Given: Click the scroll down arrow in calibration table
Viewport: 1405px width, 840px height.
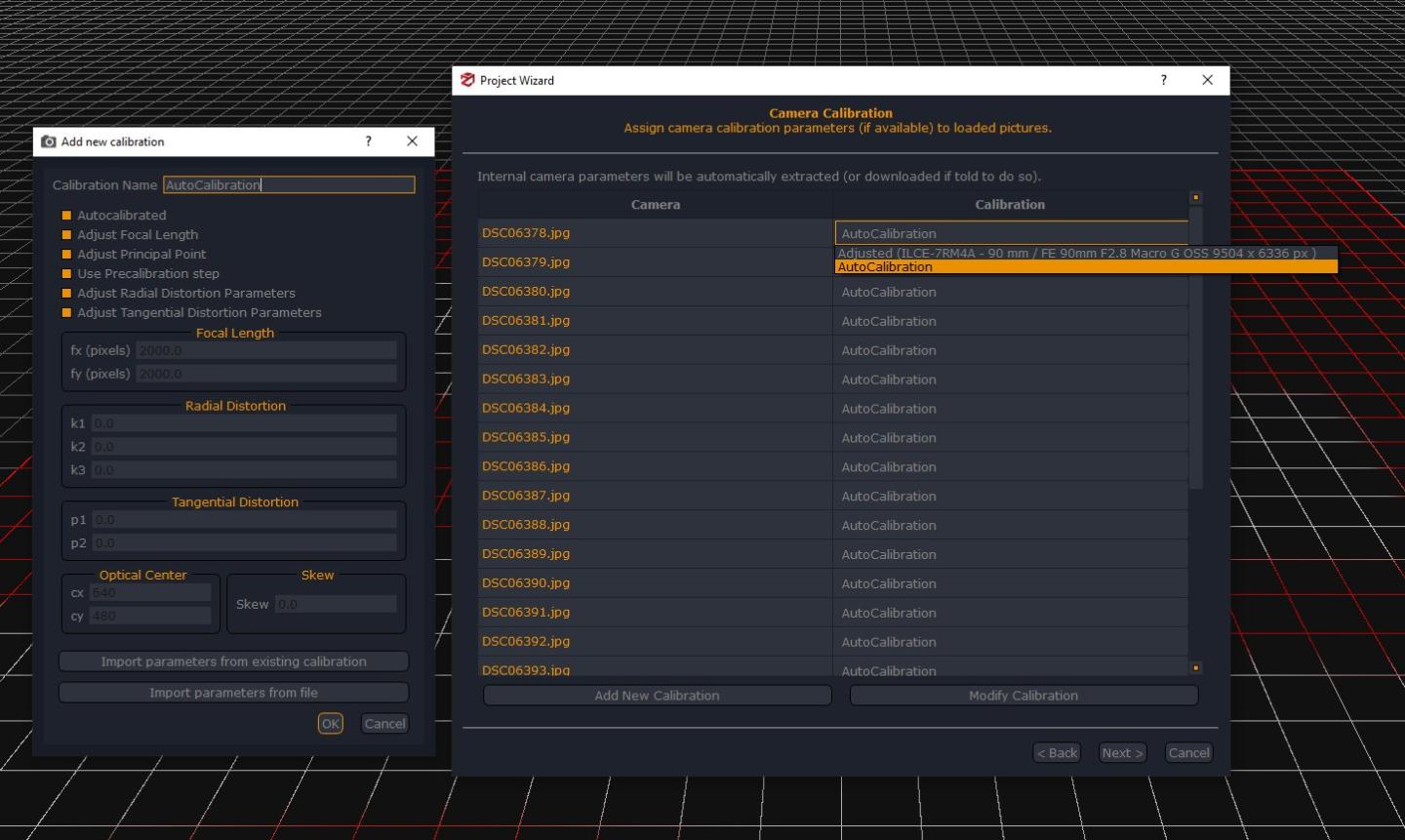Looking at the screenshot, I should 1195,668.
